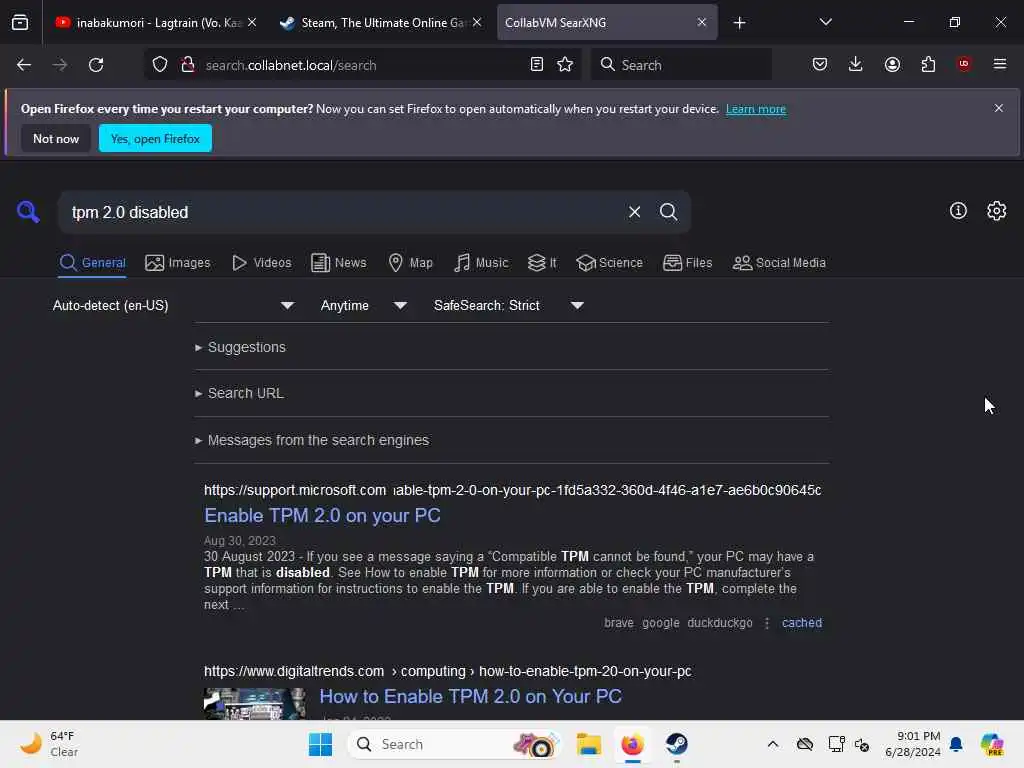This screenshot has height=768, width=1024.
Task: Open How to Enable TPM 2.0 result
Action: [x=470, y=696]
